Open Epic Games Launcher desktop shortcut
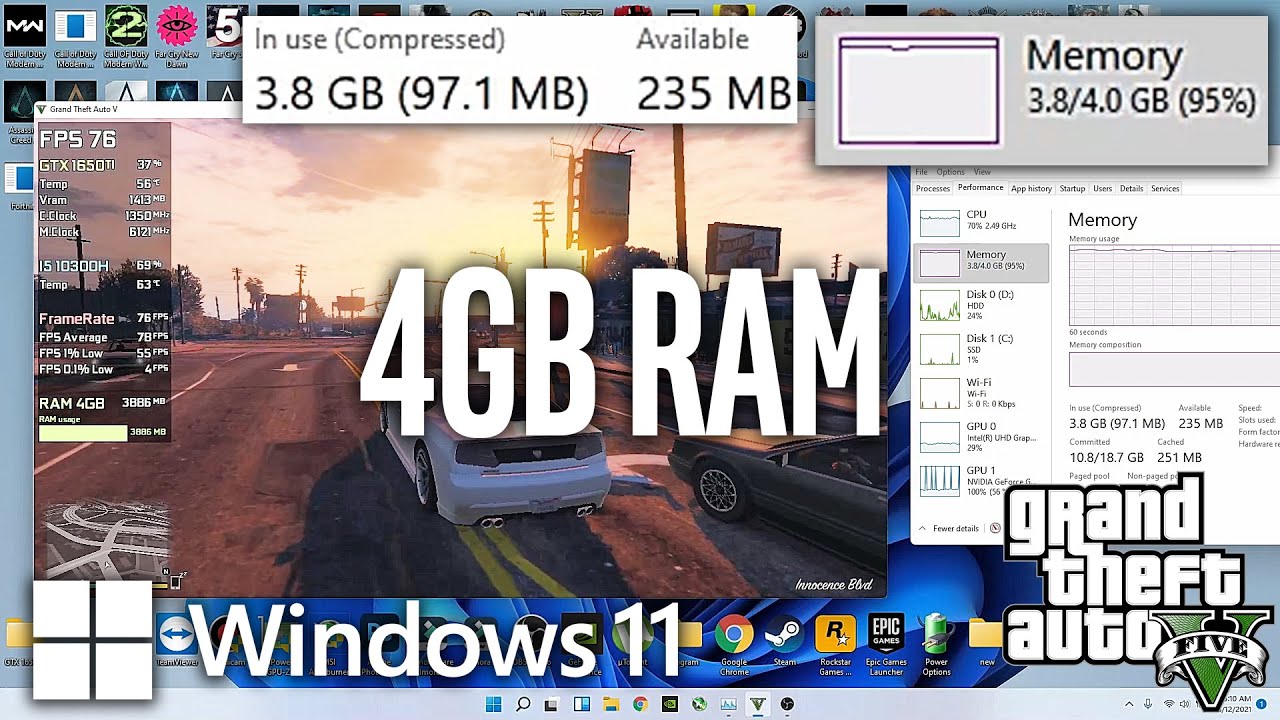The image size is (1280, 720). tap(886, 644)
